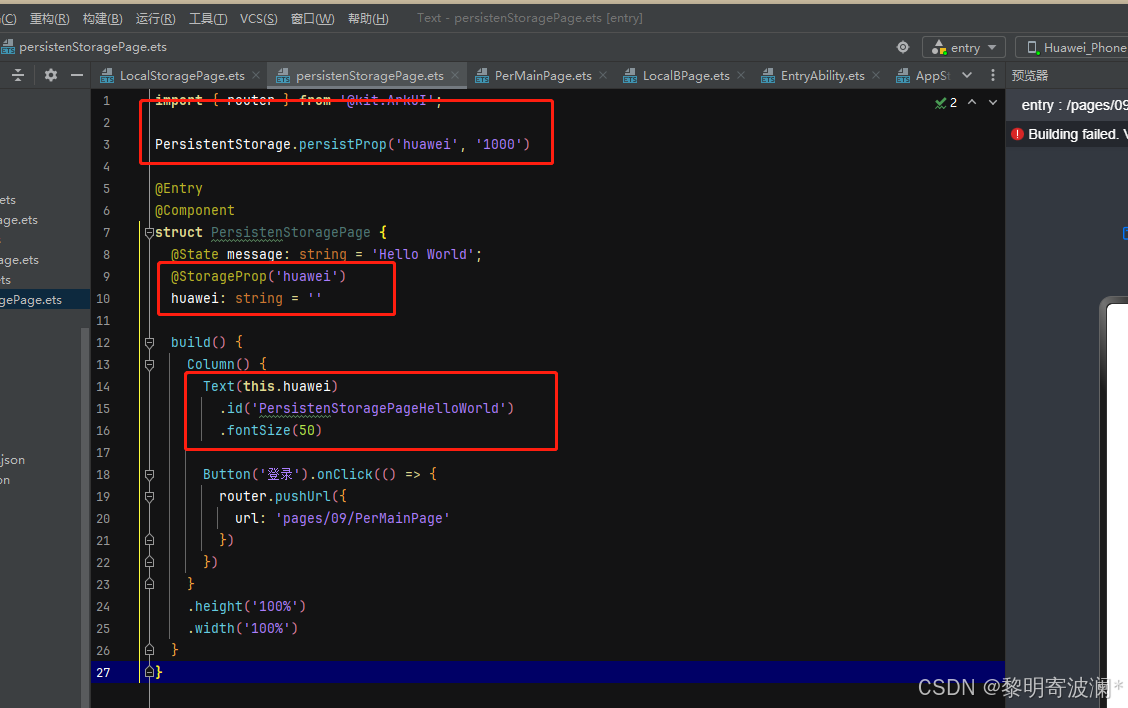Click Text(this.huawei) on line 14

[x=270, y=386]
